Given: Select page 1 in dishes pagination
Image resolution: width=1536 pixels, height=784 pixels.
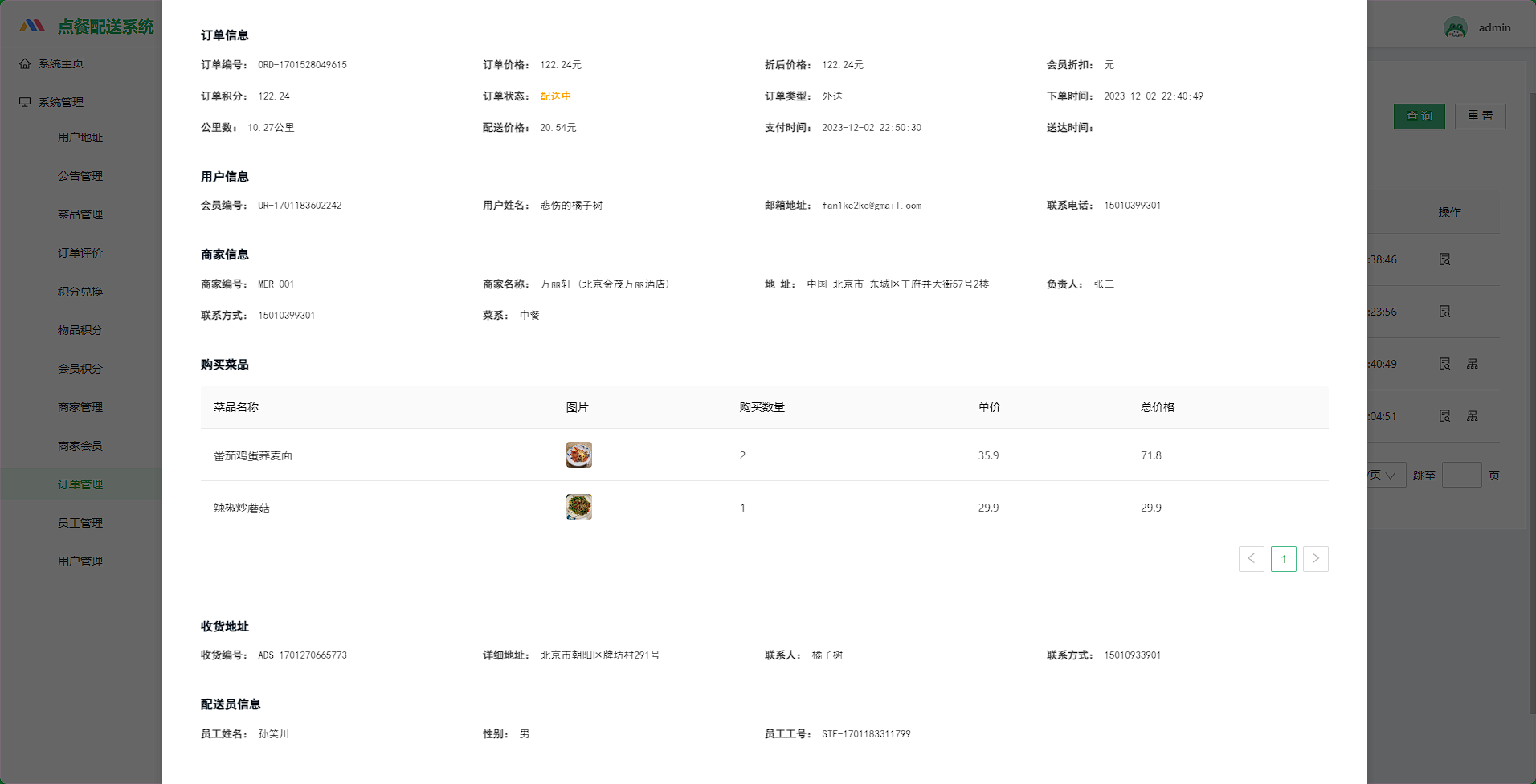Looking at the screenshot, I should pyautogui.click(x=1283, y=559).
